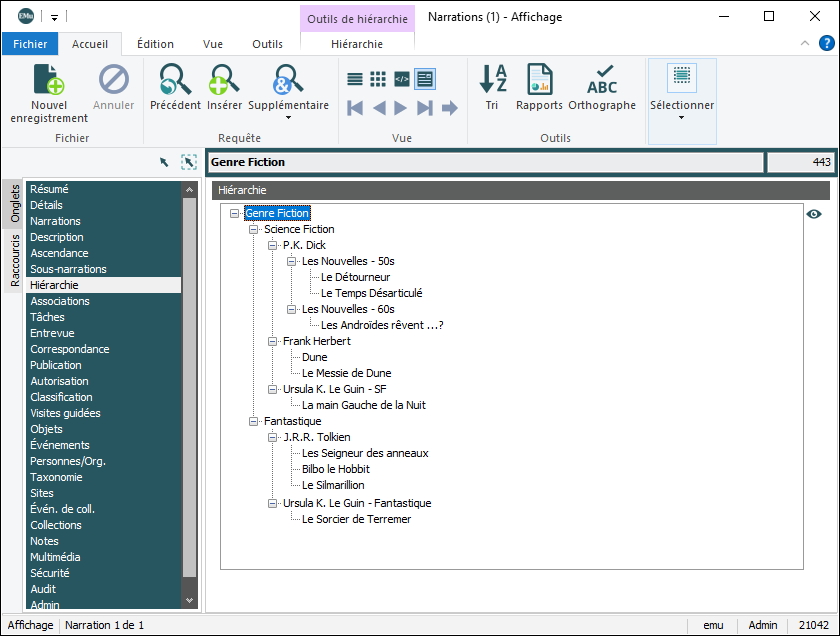
Task: Run the Orthographe spell check
Action: point(602,80)
